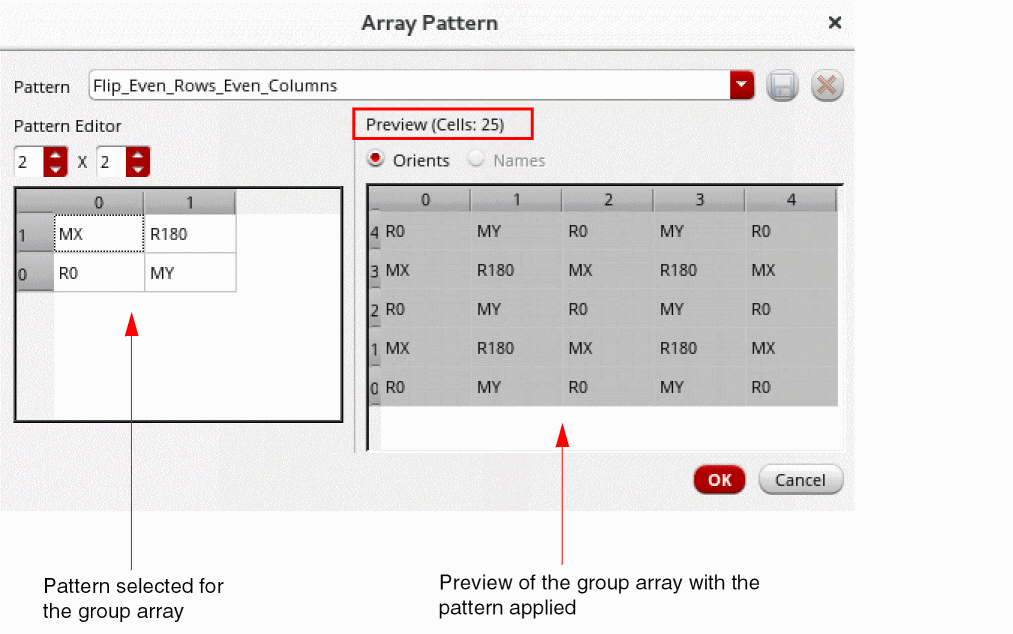Screen dimensions: 1013x634
Task: Decrease the pattern rows spinner value
Action: pyautogui.click(x=55, y=168)
